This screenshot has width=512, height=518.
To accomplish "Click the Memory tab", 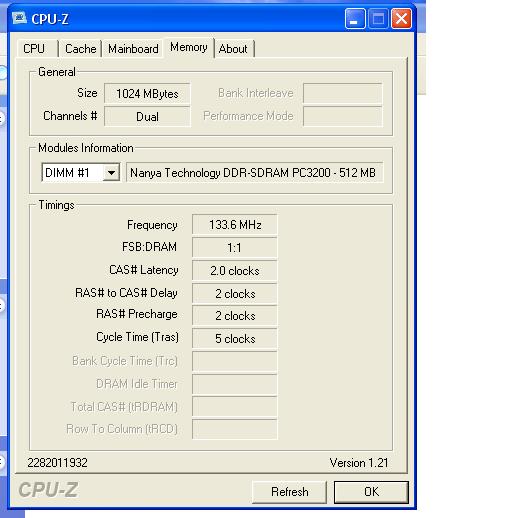I will tap(189, 47).
